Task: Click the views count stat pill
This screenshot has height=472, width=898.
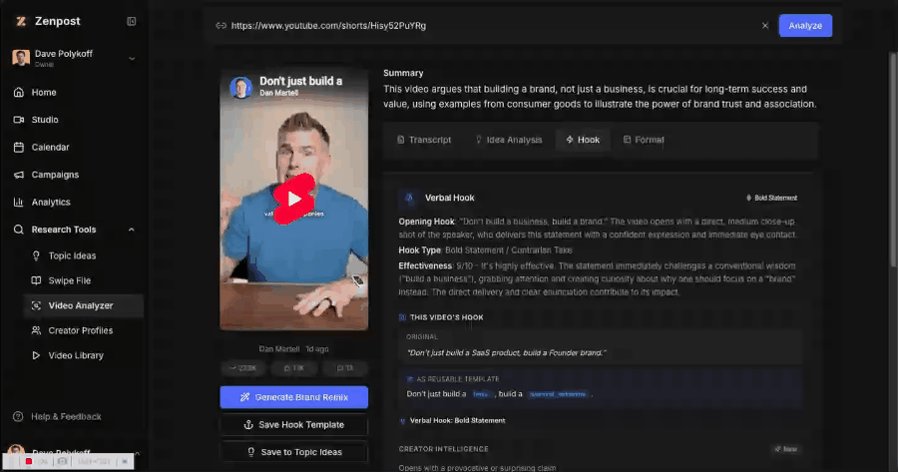Action: pos(244,368)
